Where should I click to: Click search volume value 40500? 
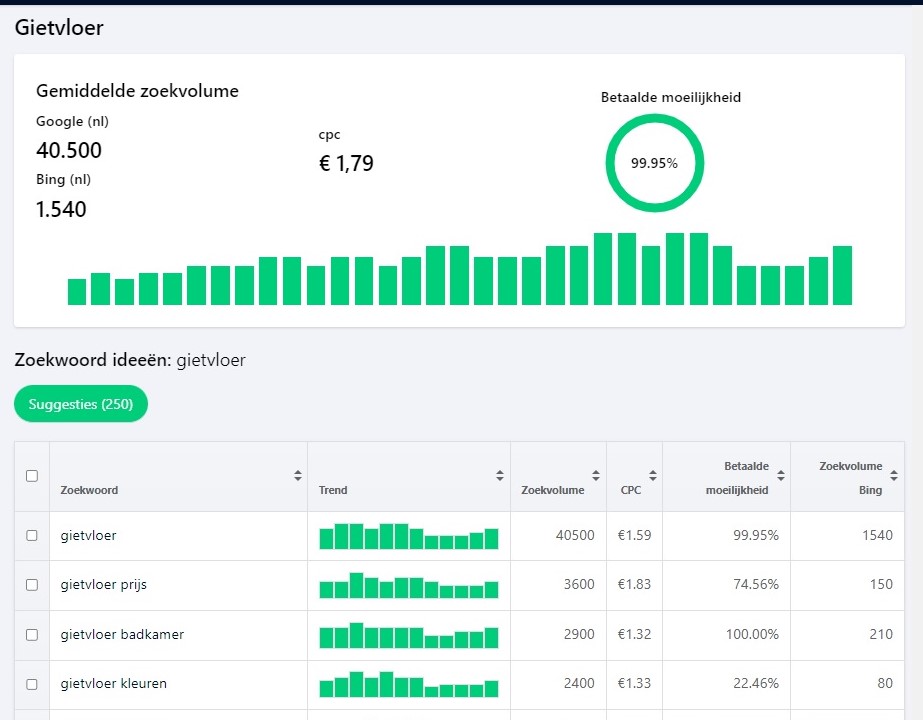click(x=575, y=535)
